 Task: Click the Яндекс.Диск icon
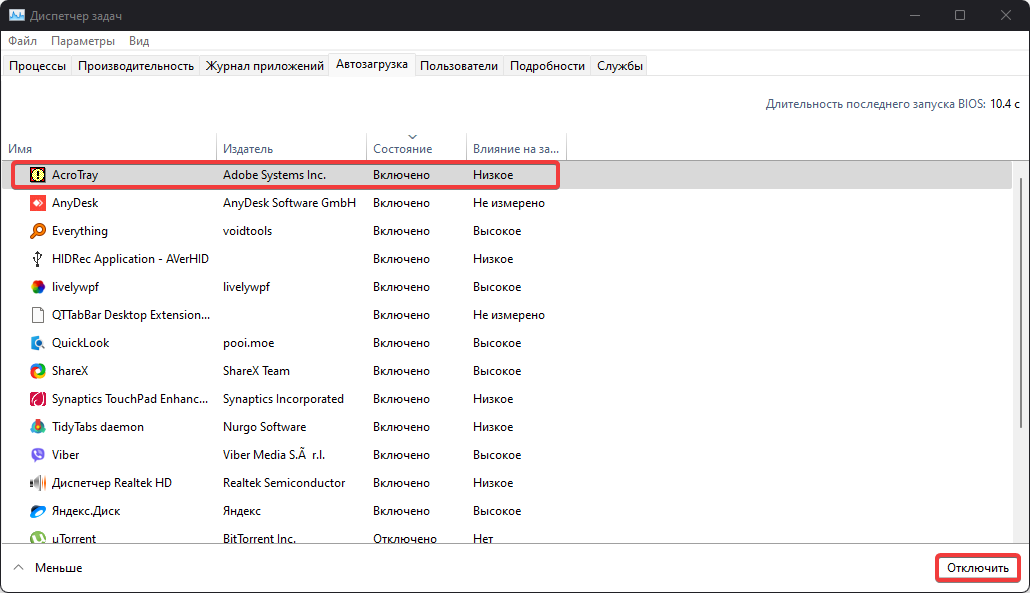tap(38, 511)
